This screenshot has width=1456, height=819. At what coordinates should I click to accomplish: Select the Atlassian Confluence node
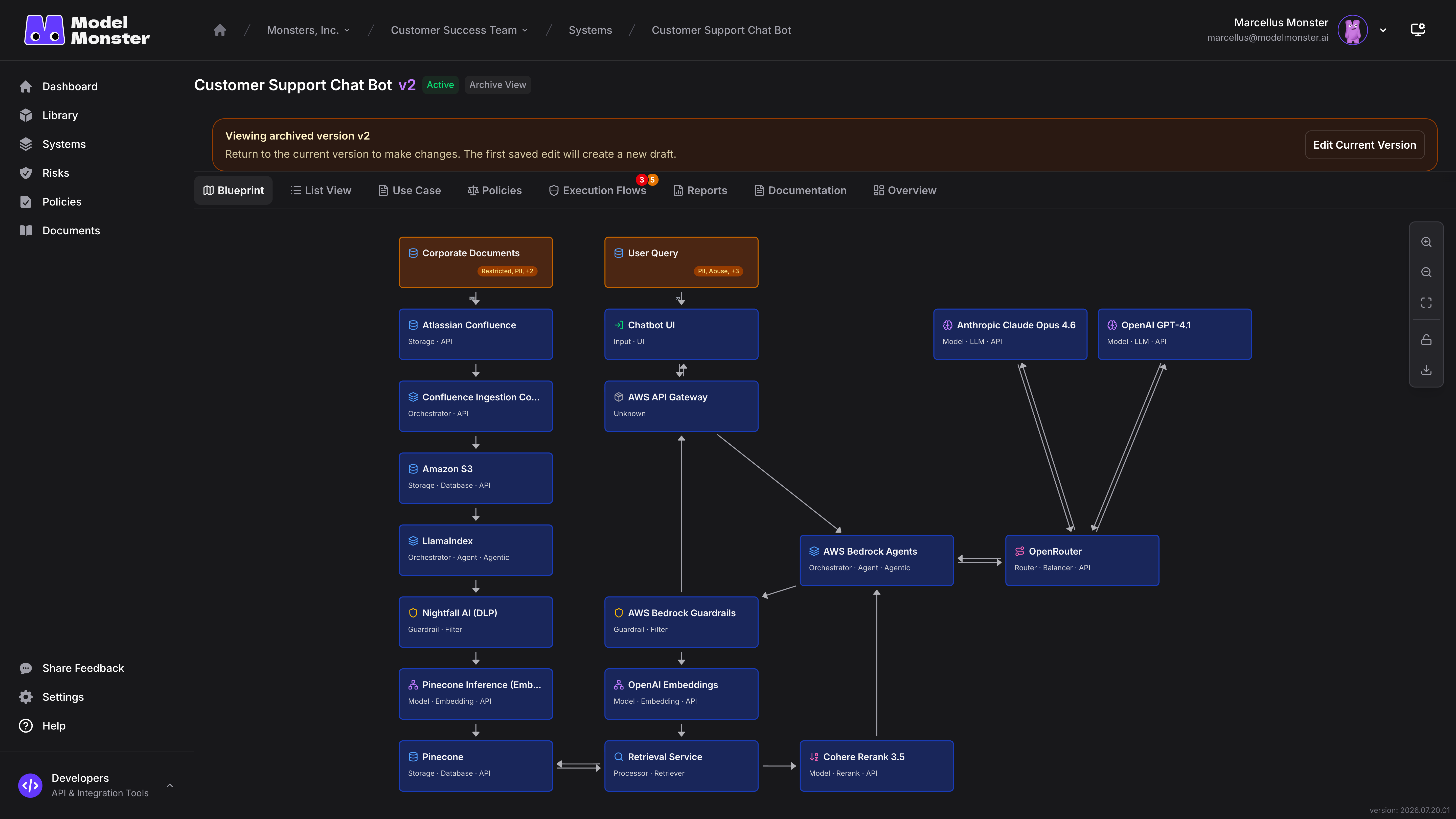tap(476, 334)
